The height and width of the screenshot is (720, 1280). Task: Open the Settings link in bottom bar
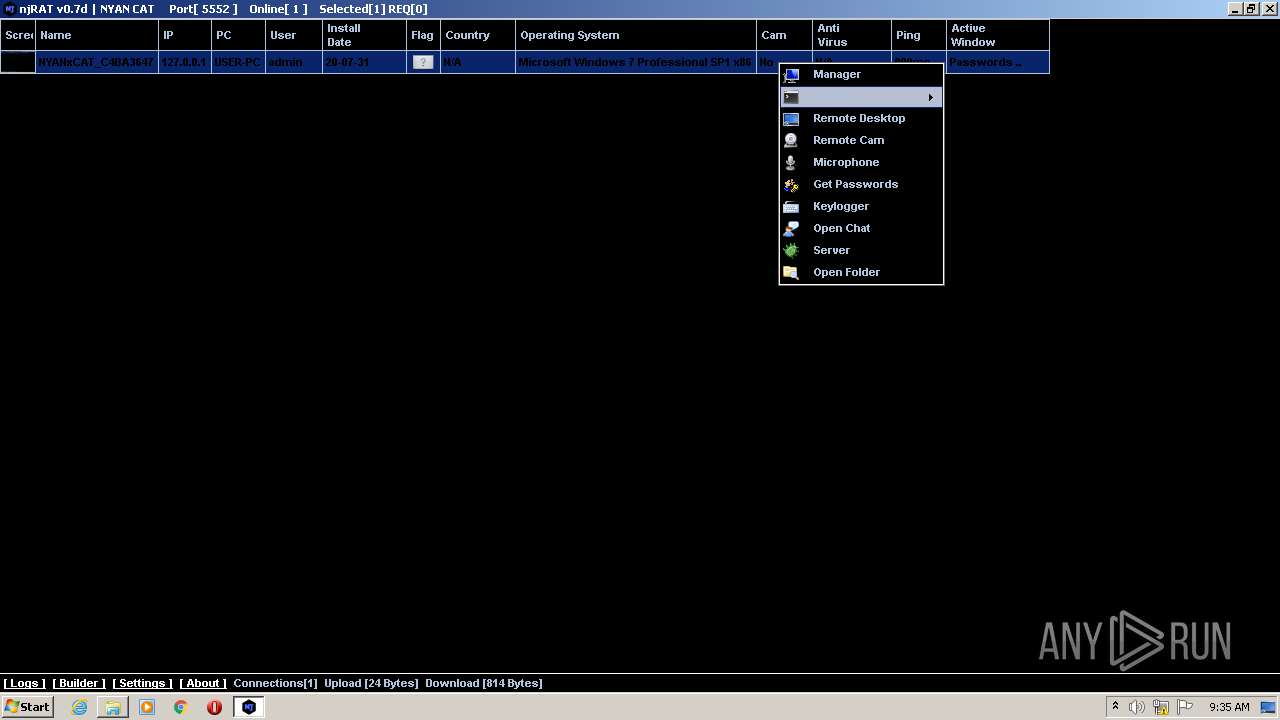[x=142, y=683]
